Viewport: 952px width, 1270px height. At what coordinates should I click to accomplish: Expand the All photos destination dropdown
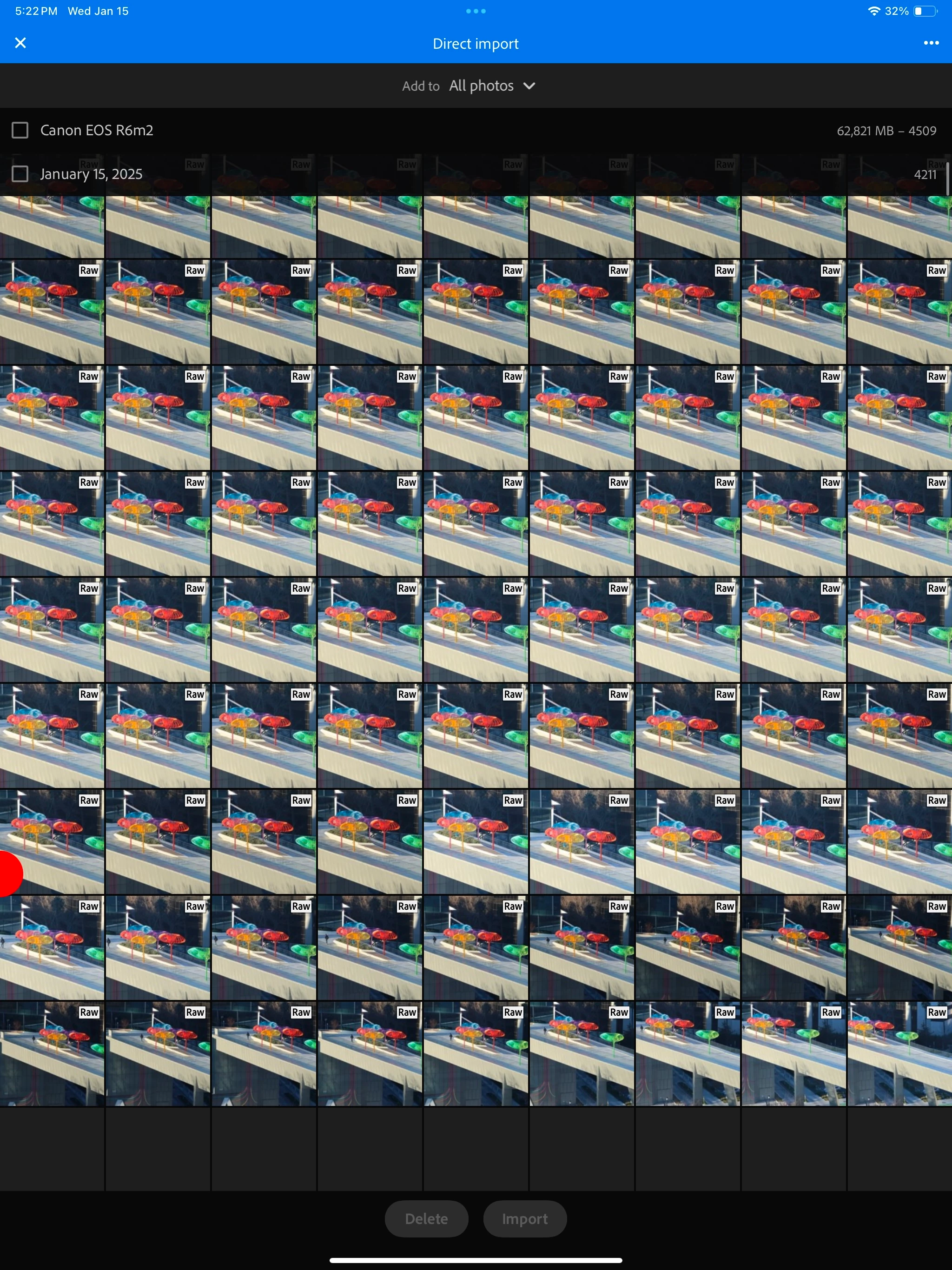481,86
